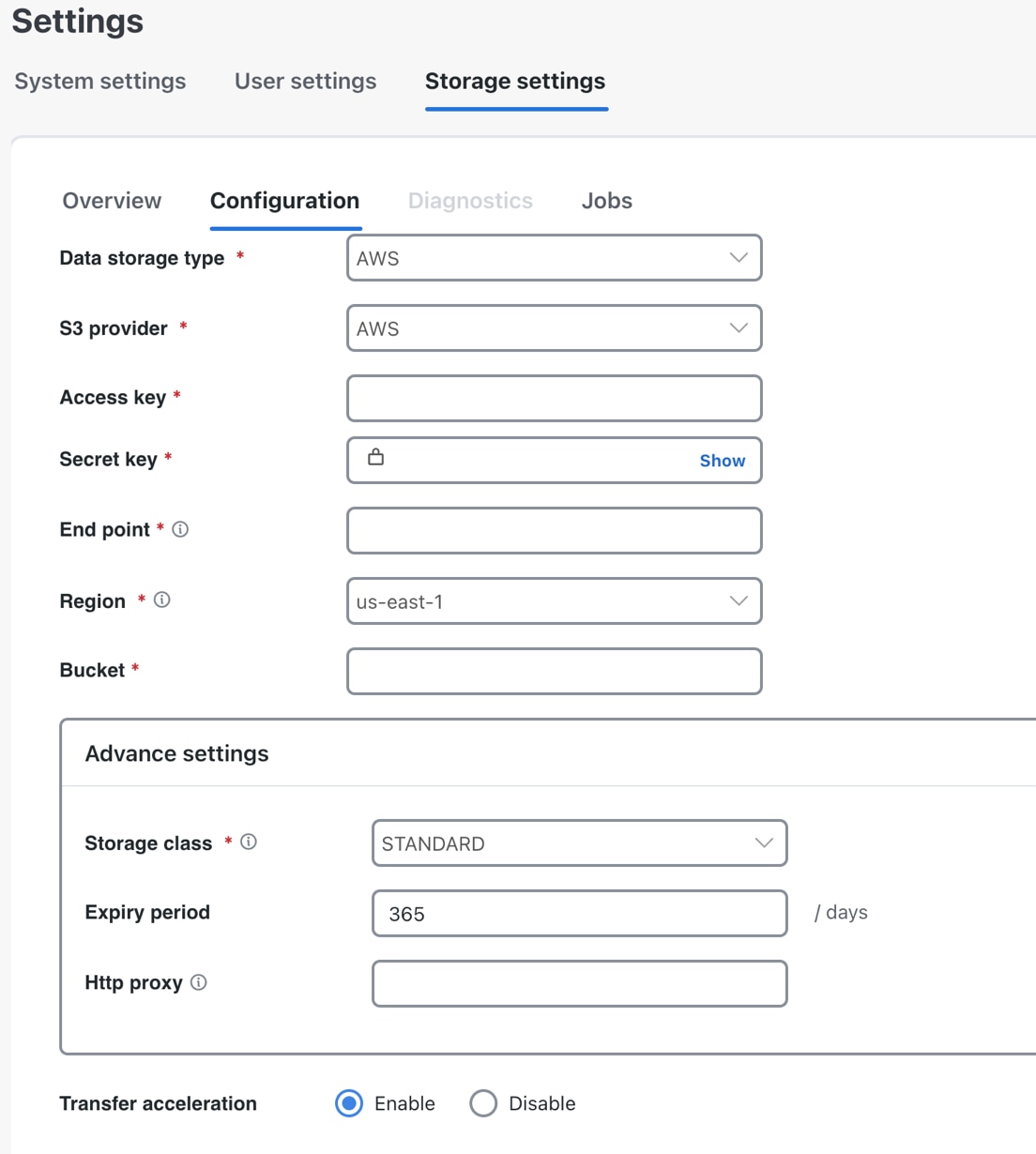This screenshot has width=1036, height=1154.
Task: Click the Bucket input field
Action: click(554, 671)
